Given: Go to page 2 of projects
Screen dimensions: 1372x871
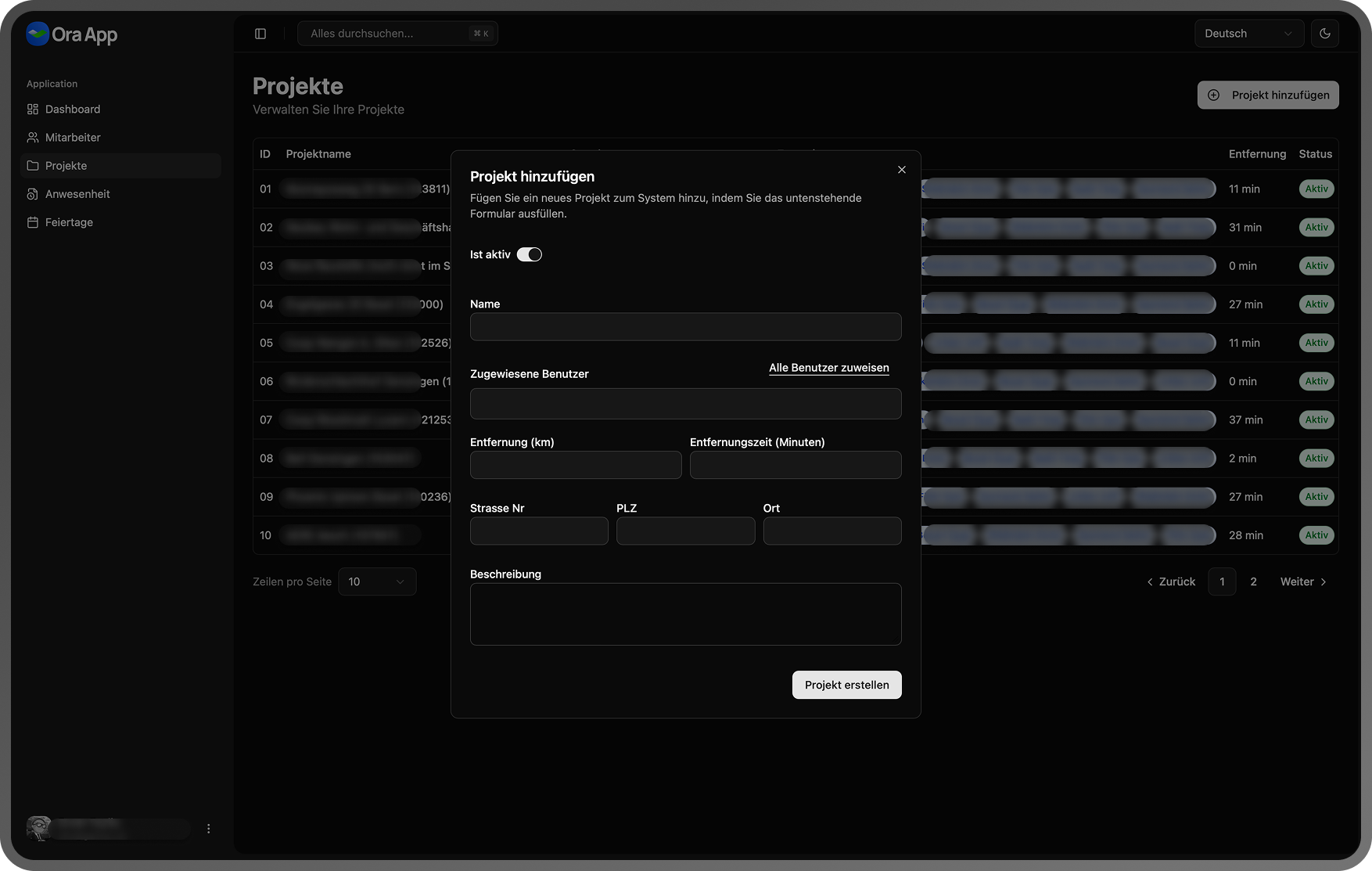Looking at the screenshot, I should pos(1253,581).
